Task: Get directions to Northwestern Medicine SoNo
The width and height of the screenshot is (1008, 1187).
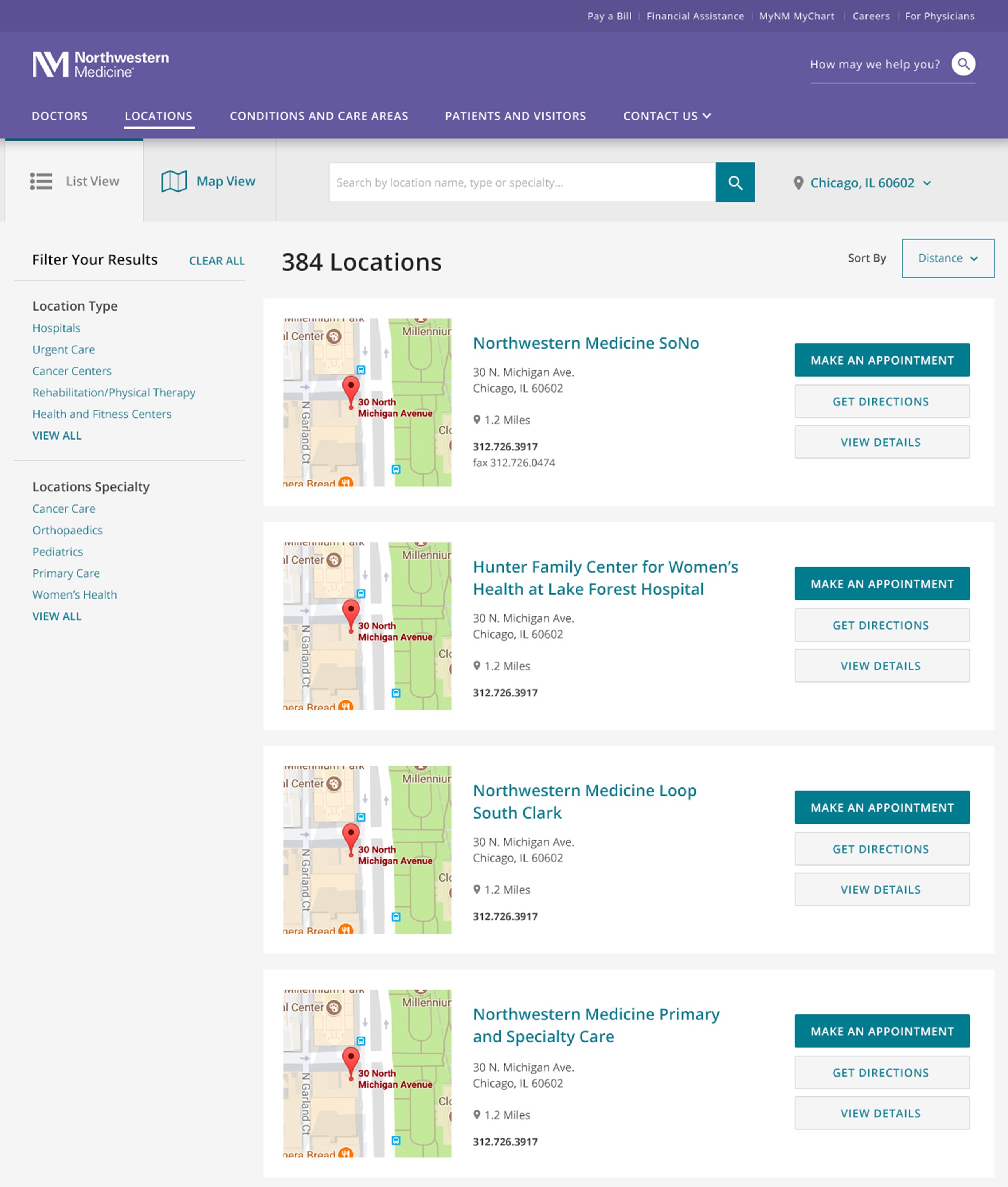Action: pyautogui.click(x=882, y=401)
